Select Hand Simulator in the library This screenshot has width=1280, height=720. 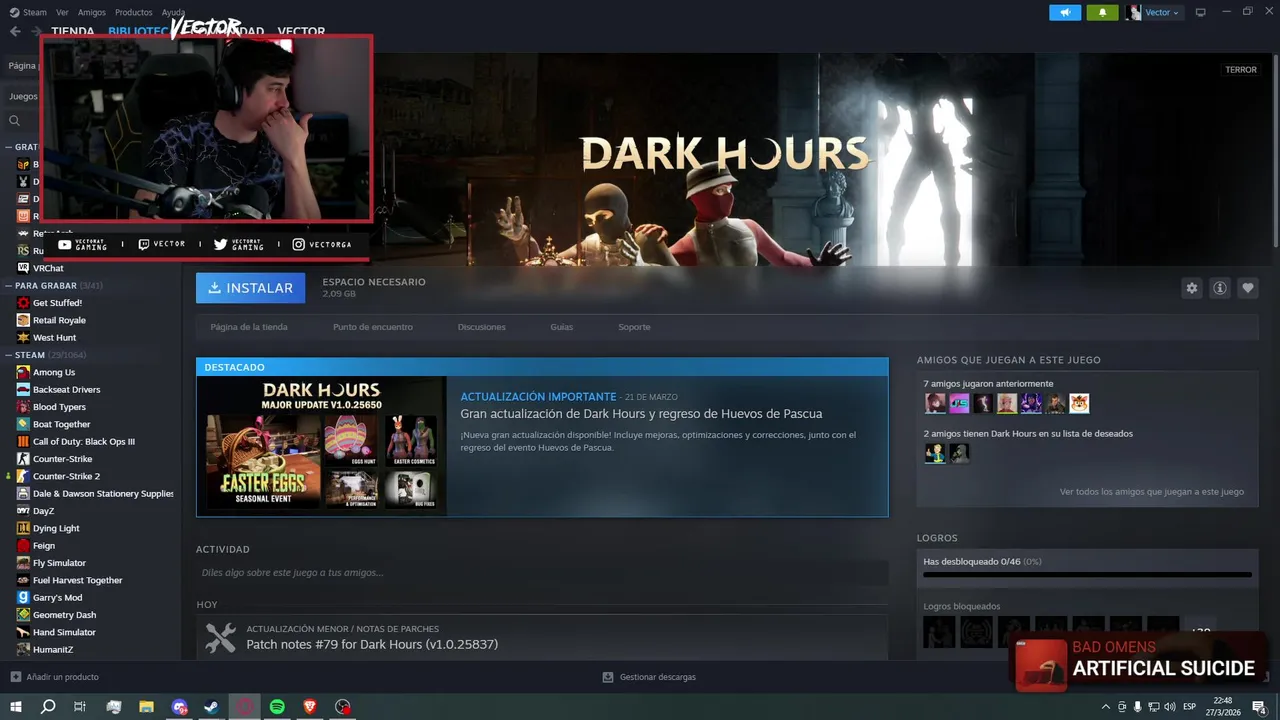(64, 632)
